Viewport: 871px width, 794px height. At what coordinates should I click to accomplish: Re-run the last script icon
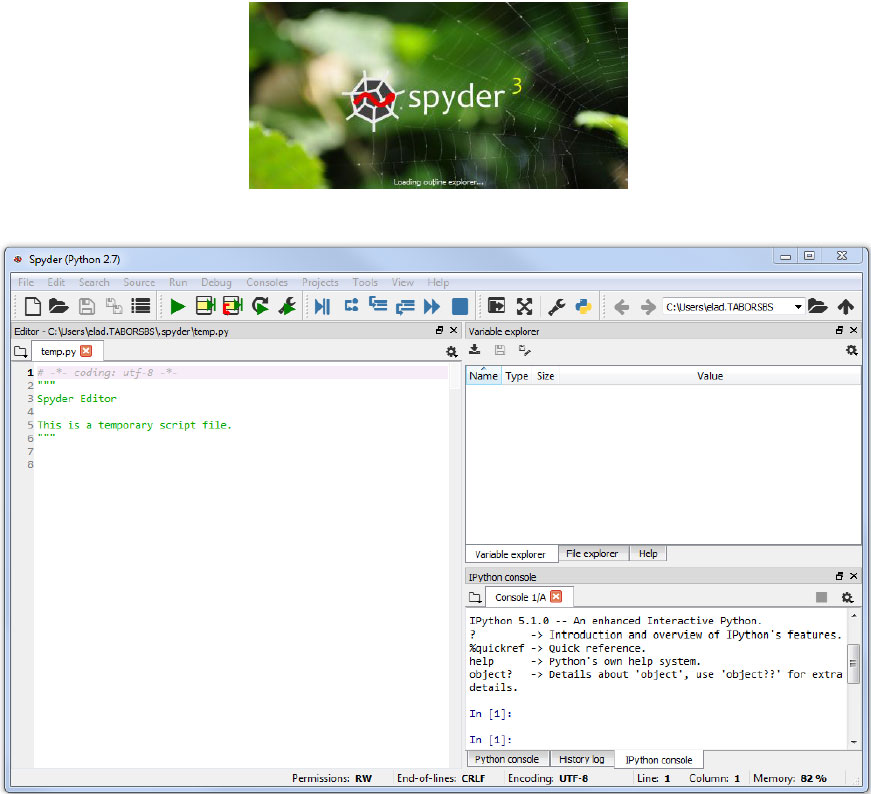pos(260,306)
